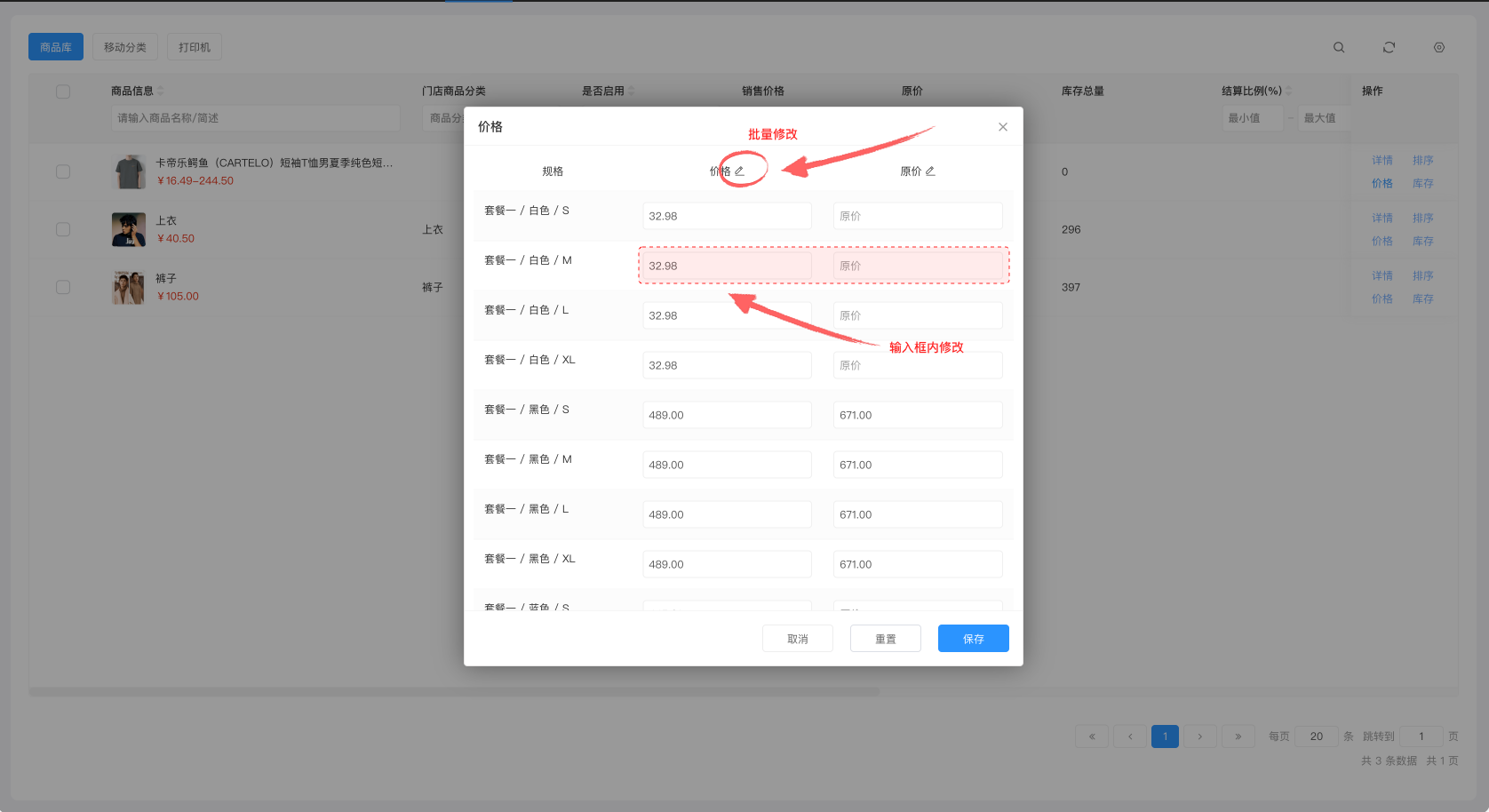1489x812 pixels.
Task: Open column settings gear icon
Action: pyautogui.click(x=1439, y=47)
